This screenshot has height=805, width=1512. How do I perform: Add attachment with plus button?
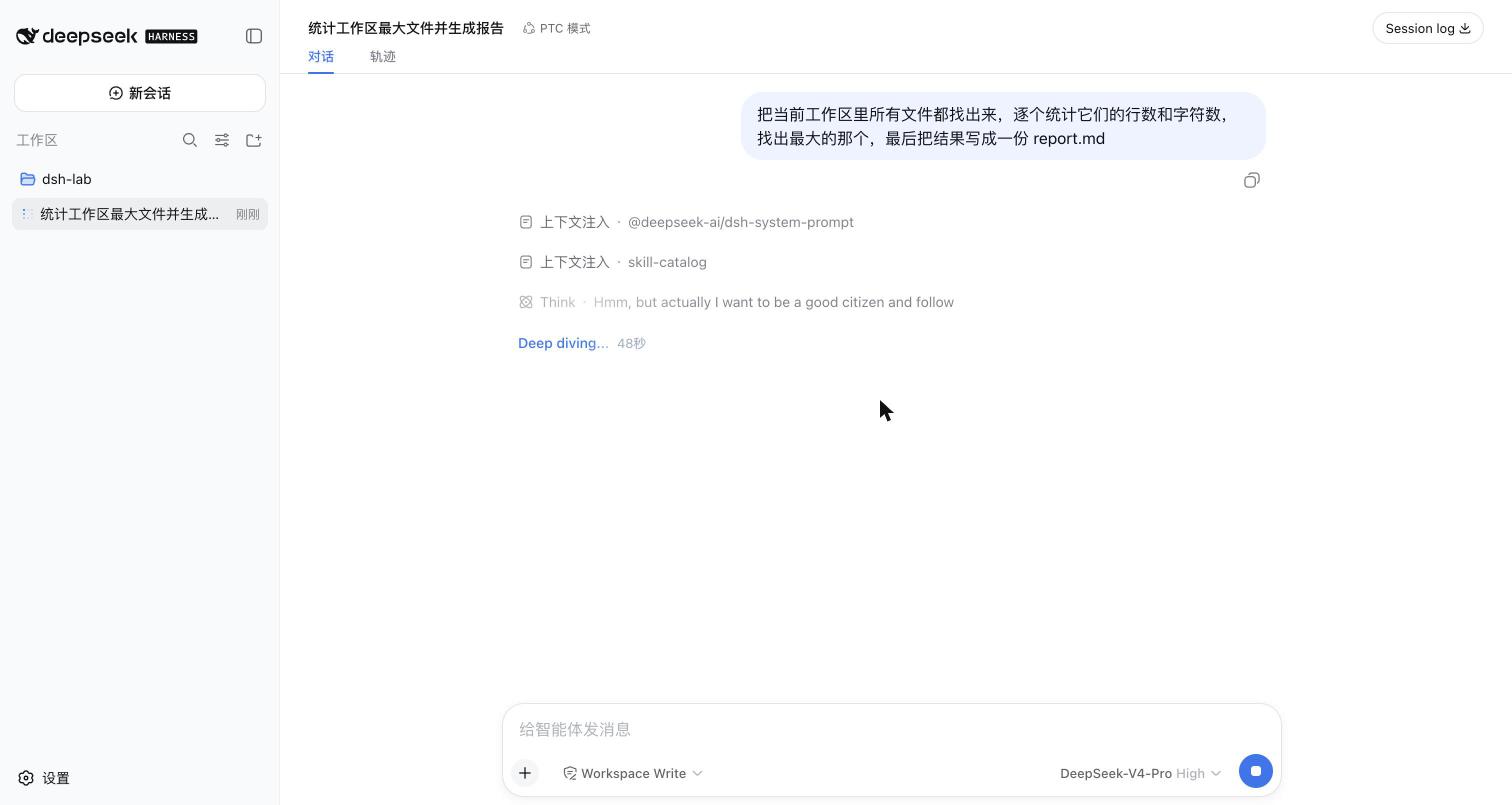pyautogui.click(x=525, y=773)
